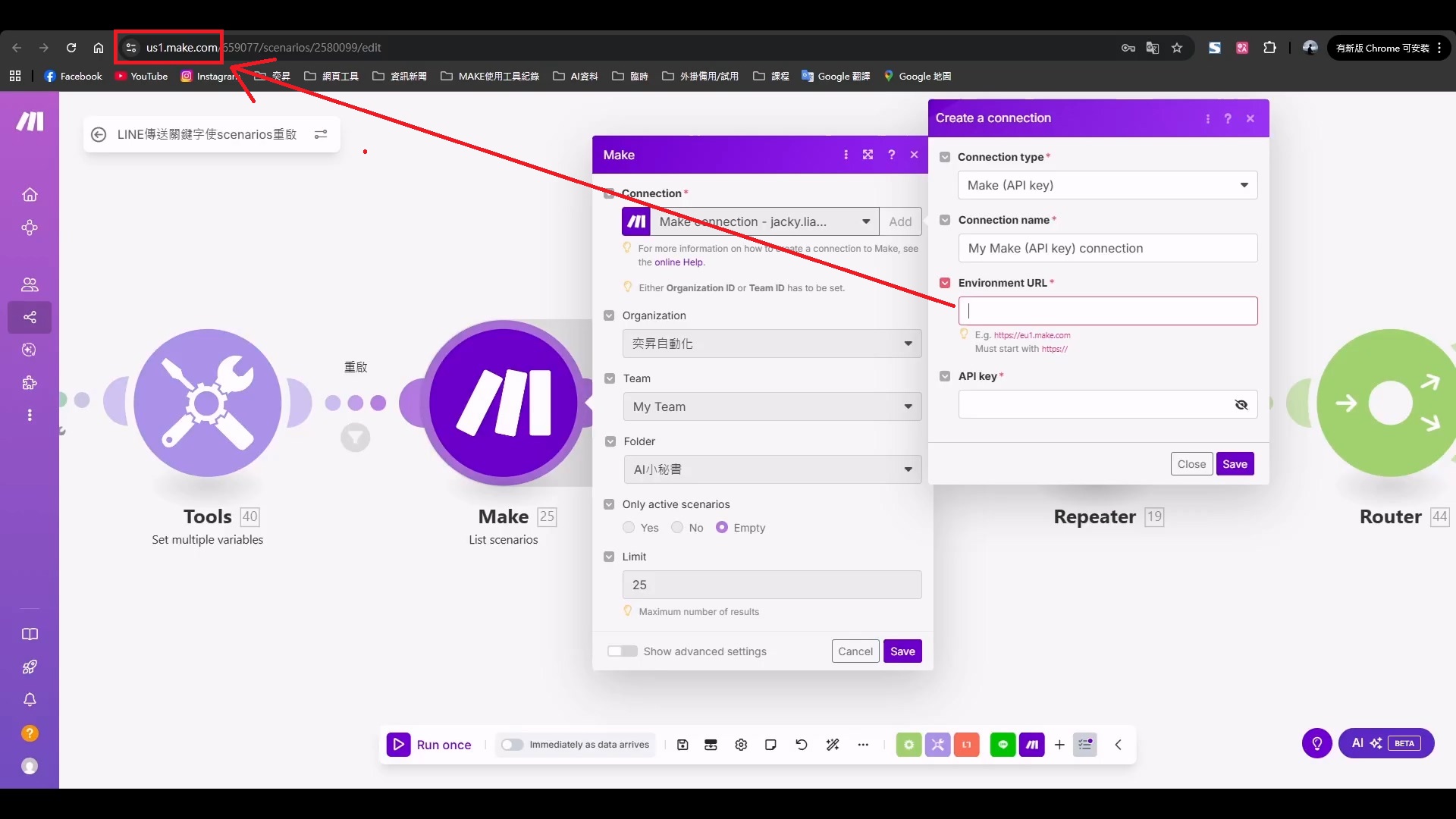This screenshot has height=819, width=1456.
Task: Open the YouTube bookmark
Action: 142,76
